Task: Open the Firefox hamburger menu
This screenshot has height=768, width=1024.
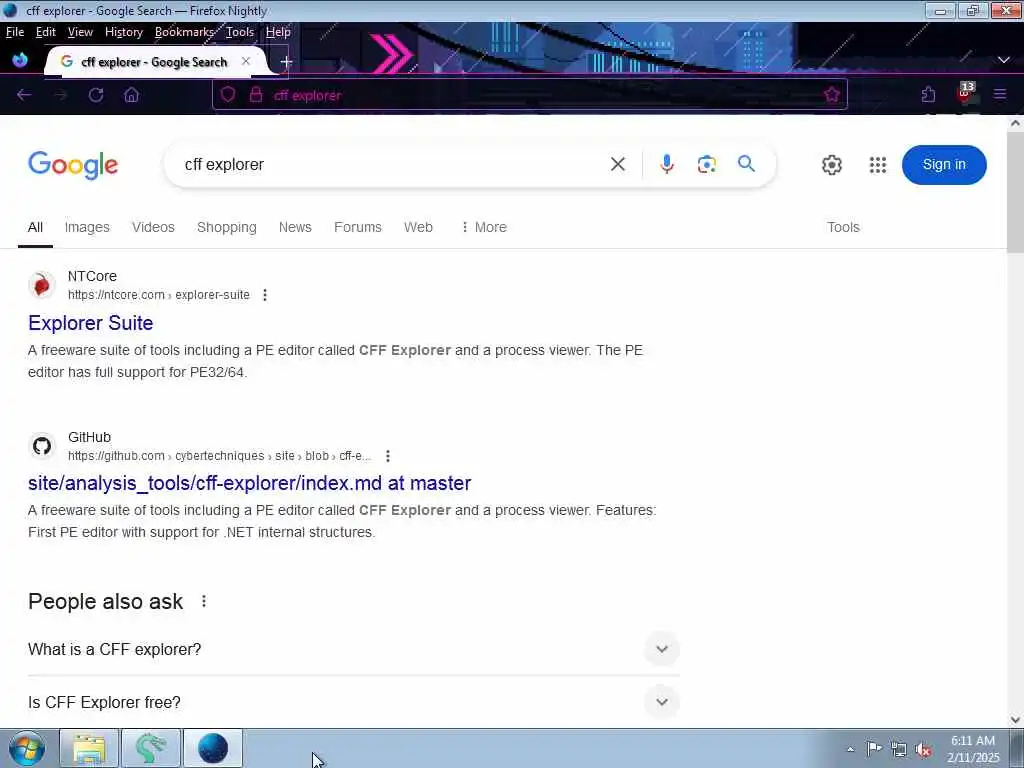Action: [1000, 95]
